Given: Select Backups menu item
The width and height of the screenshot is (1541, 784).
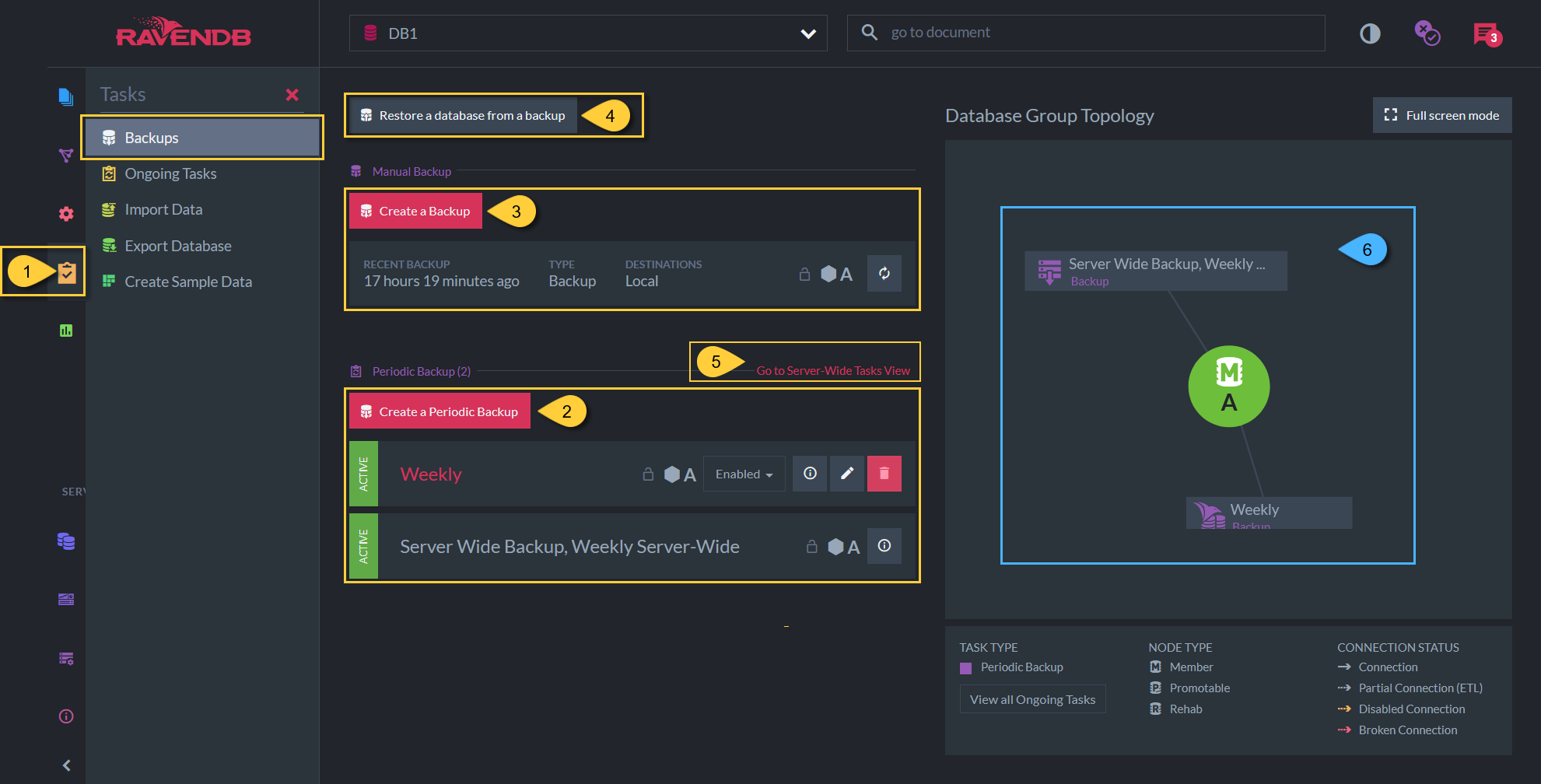Looking at the screenshot, I should (202, 138).
